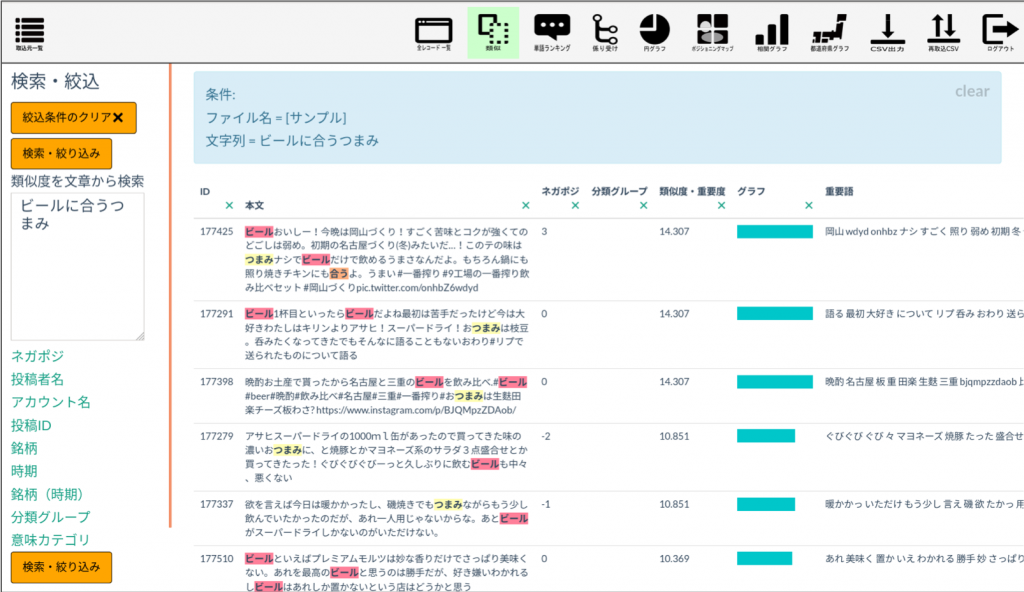The height and width of the screenshot is (592, 1024).
Task: Expand the 時期 filter
Action: [24, 471]
